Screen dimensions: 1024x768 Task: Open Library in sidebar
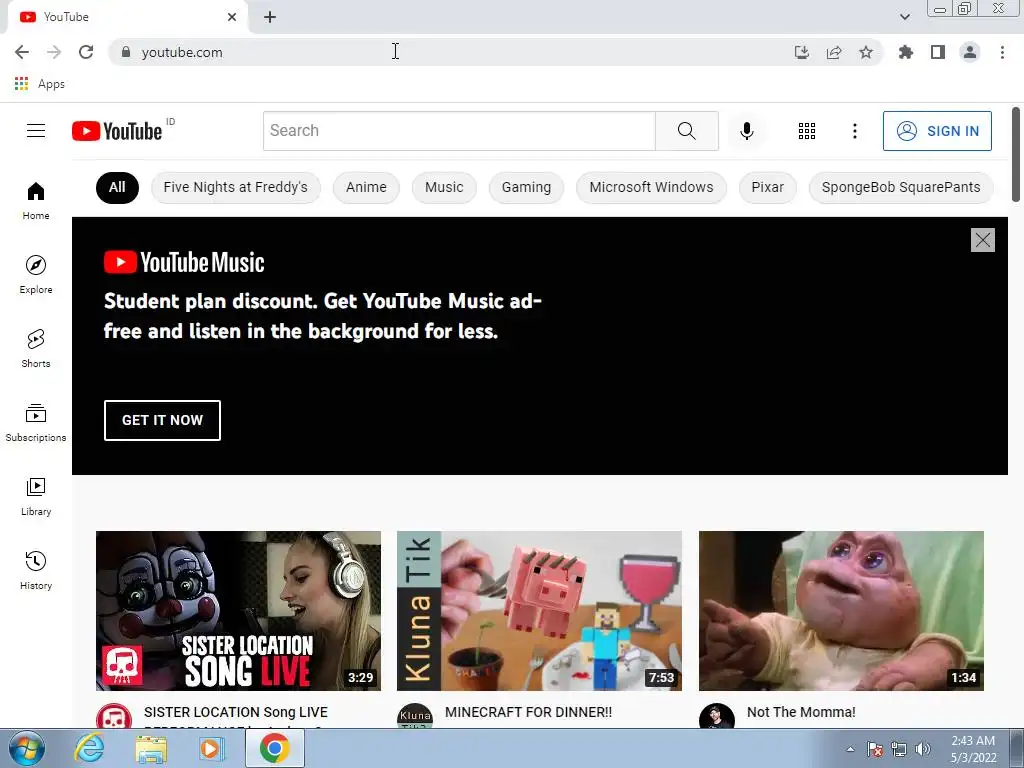pos(36,496)
